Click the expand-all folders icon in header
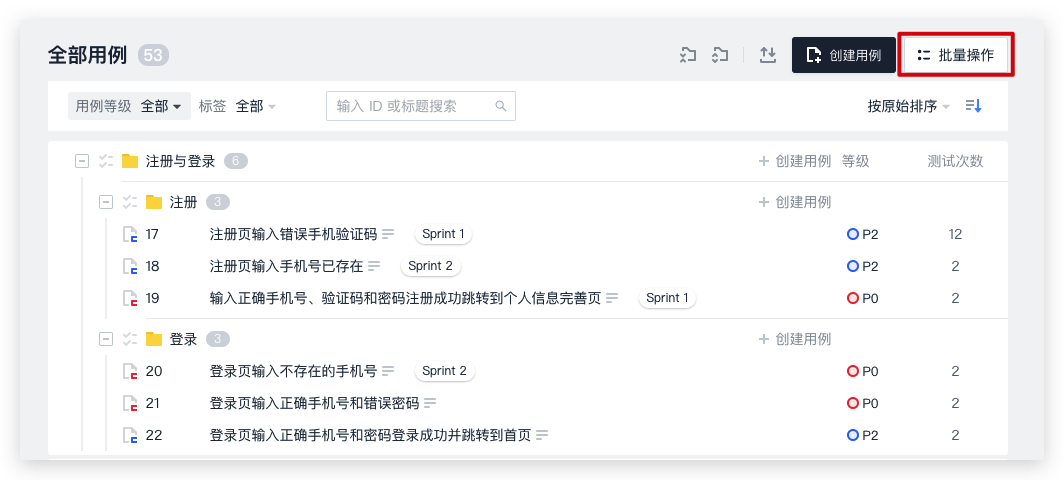 tap(720, 55)
